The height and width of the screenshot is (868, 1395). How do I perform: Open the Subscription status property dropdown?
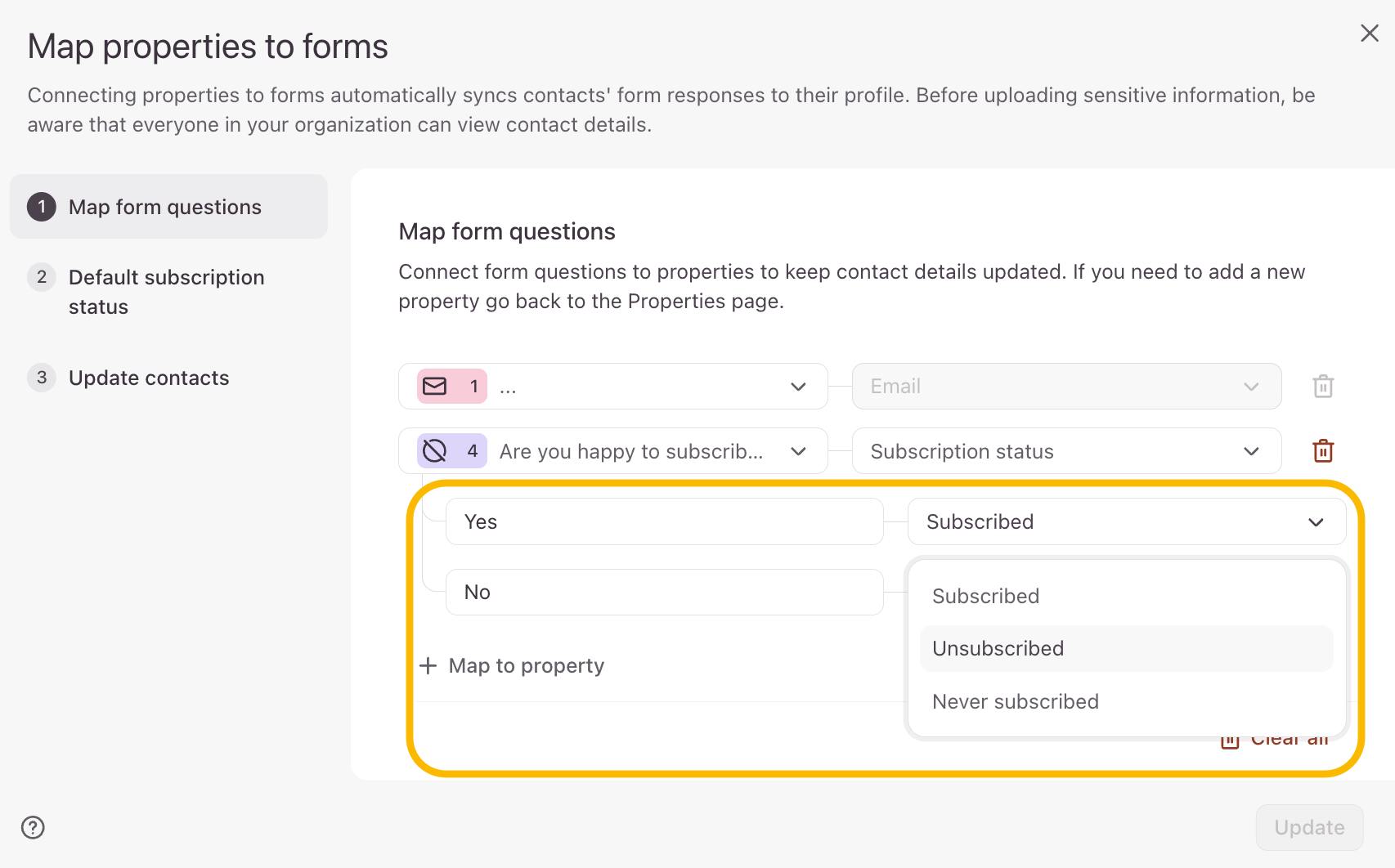(x=1250, y=451)
